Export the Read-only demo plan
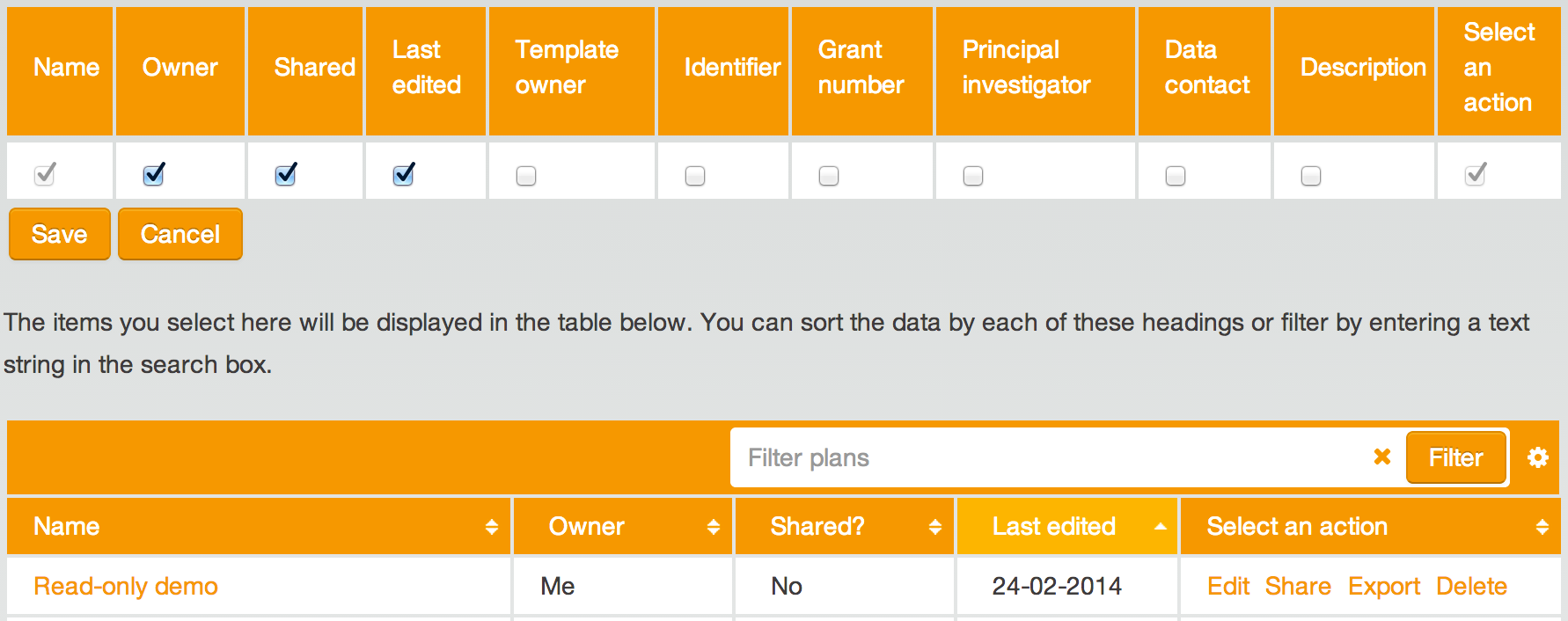The image size is (1568, 621). click(1383, 587)
